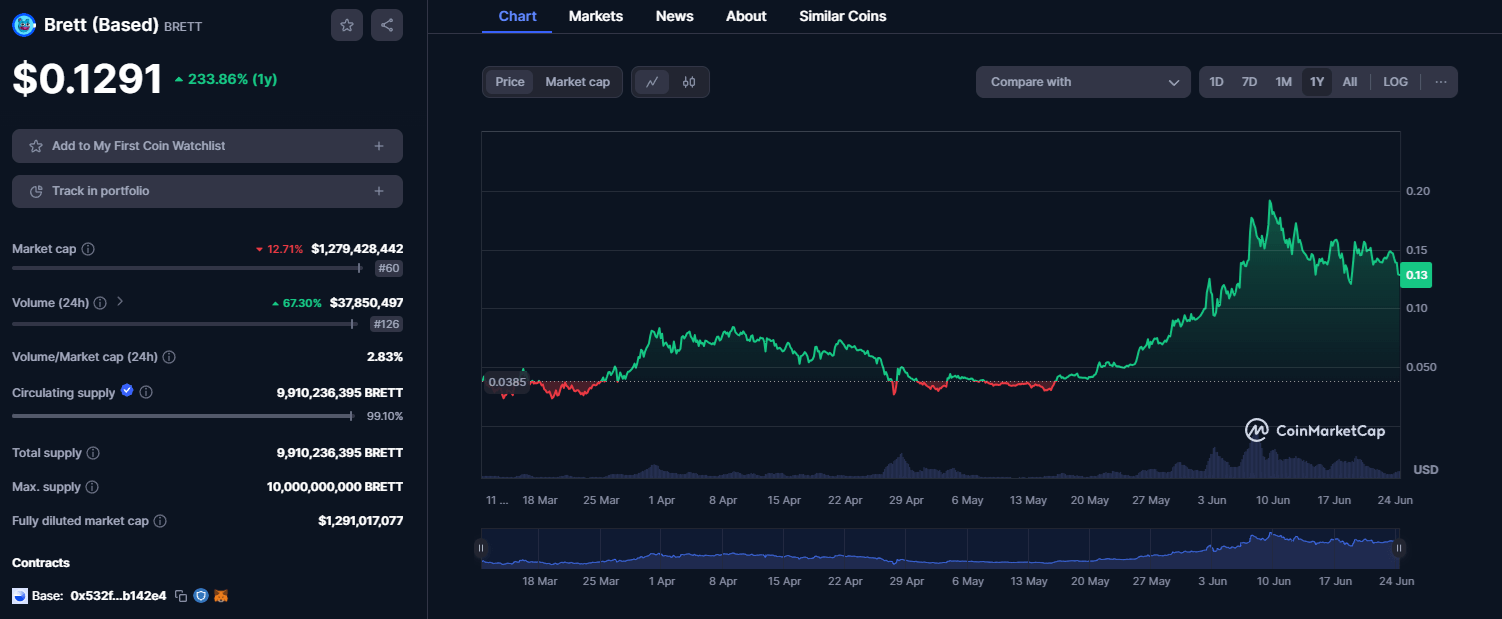Click the Track in portfolio button
This screenshot has height=619, width=1502.
[207, 191]
